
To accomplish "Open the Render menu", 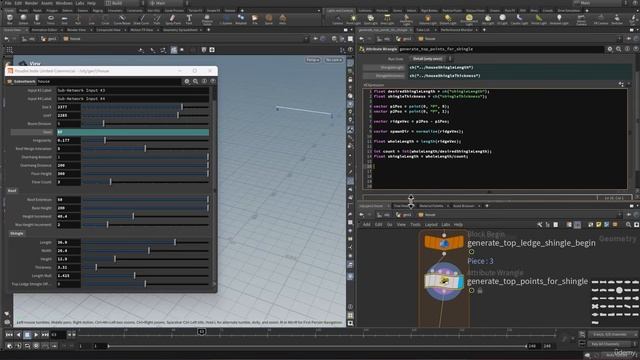I will tap(31, 3).
